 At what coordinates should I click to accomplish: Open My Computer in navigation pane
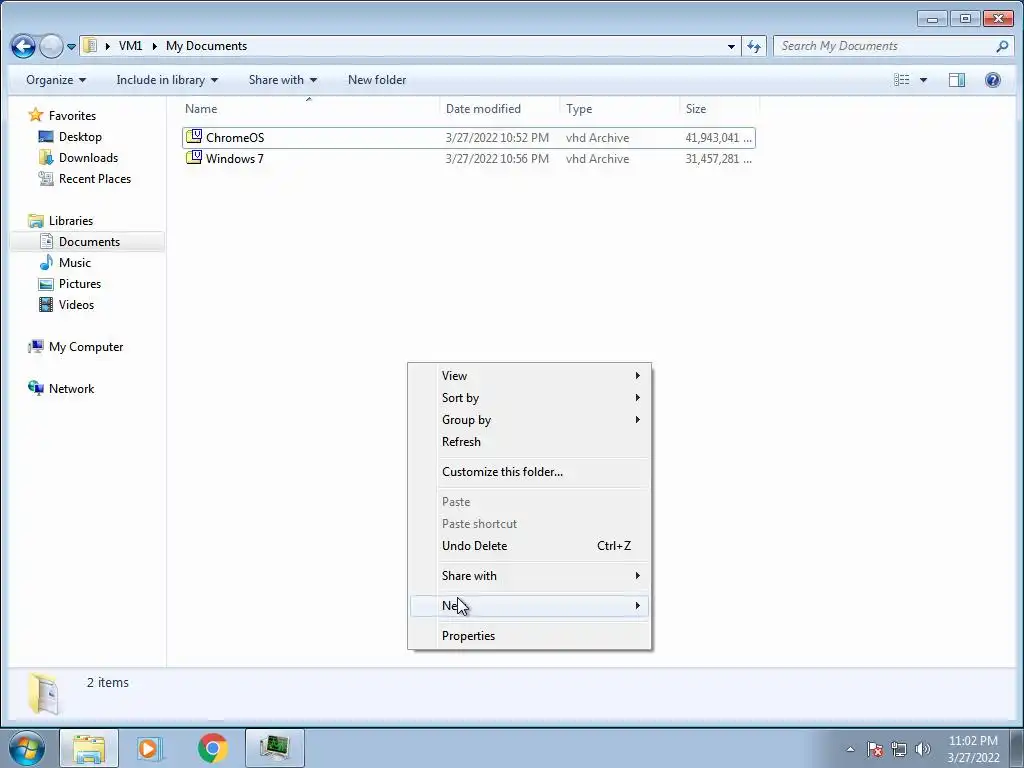coord(86,347)
